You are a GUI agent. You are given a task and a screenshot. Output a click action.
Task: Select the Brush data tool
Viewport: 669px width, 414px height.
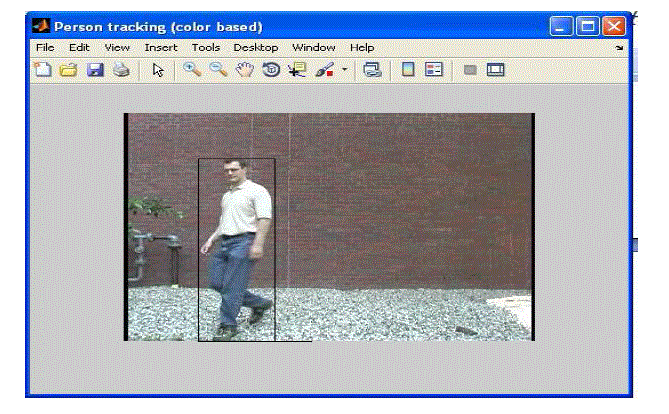click(x=323, y=70)
